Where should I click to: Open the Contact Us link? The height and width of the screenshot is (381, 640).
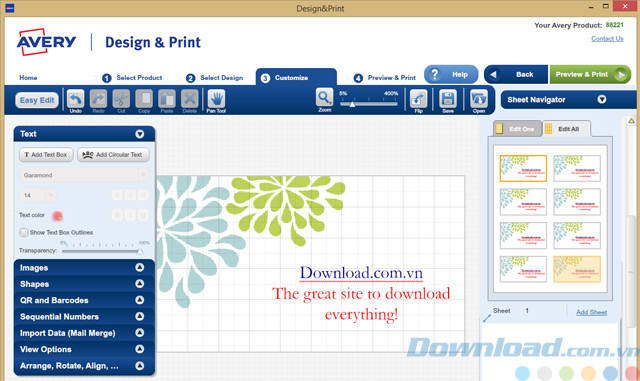(607, 38)
